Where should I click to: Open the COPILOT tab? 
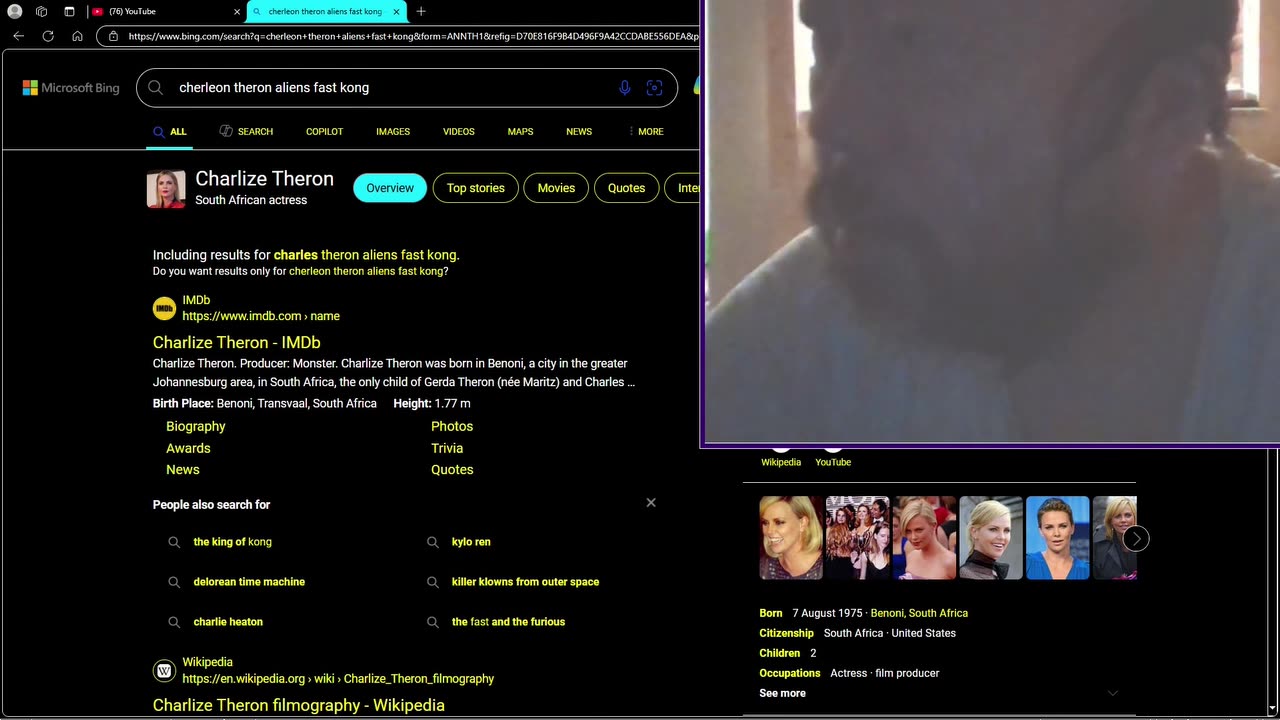tap(324, 132)
